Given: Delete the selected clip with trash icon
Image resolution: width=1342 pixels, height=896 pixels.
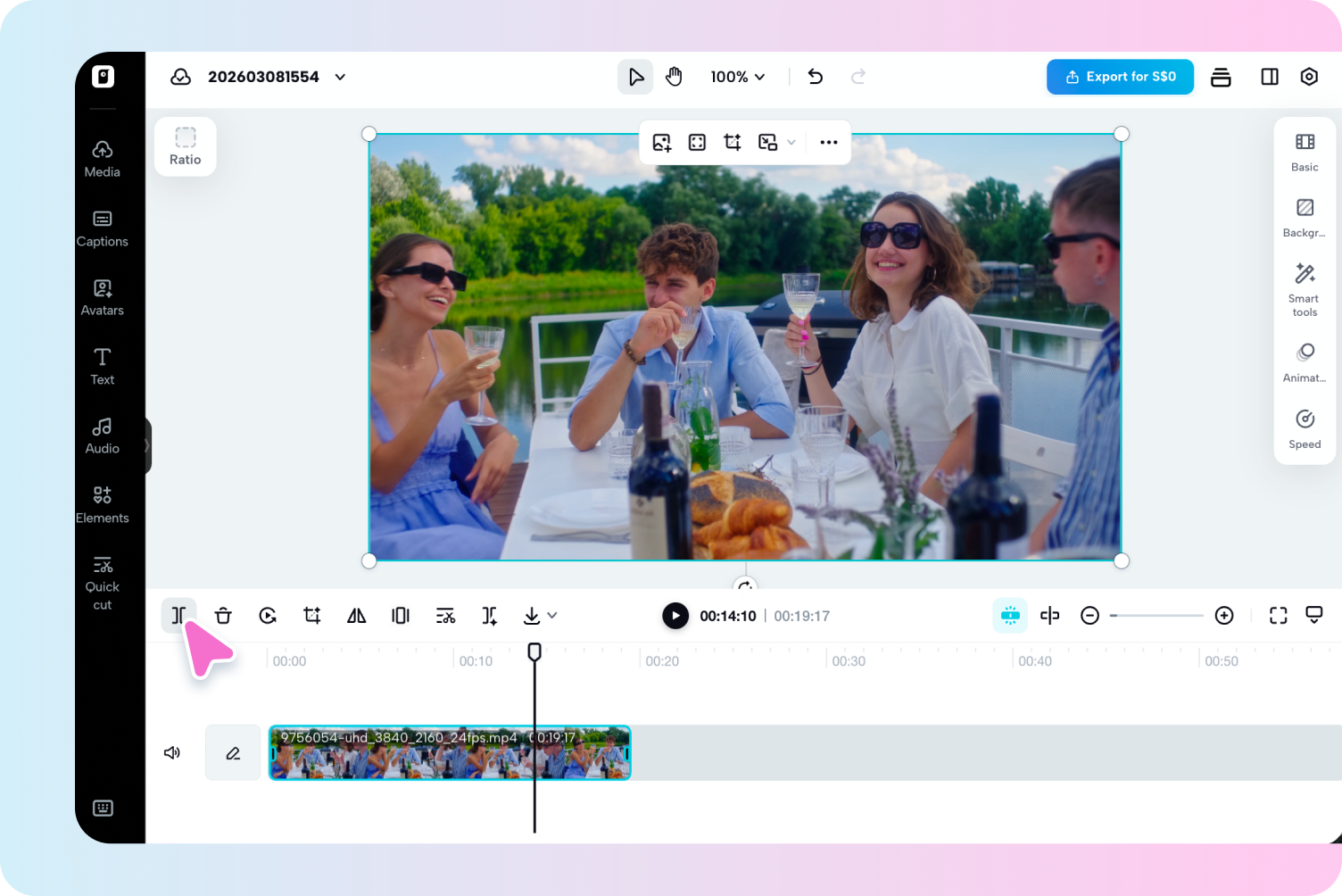Looking at the screenshot, I should click(x=223, y=616).
